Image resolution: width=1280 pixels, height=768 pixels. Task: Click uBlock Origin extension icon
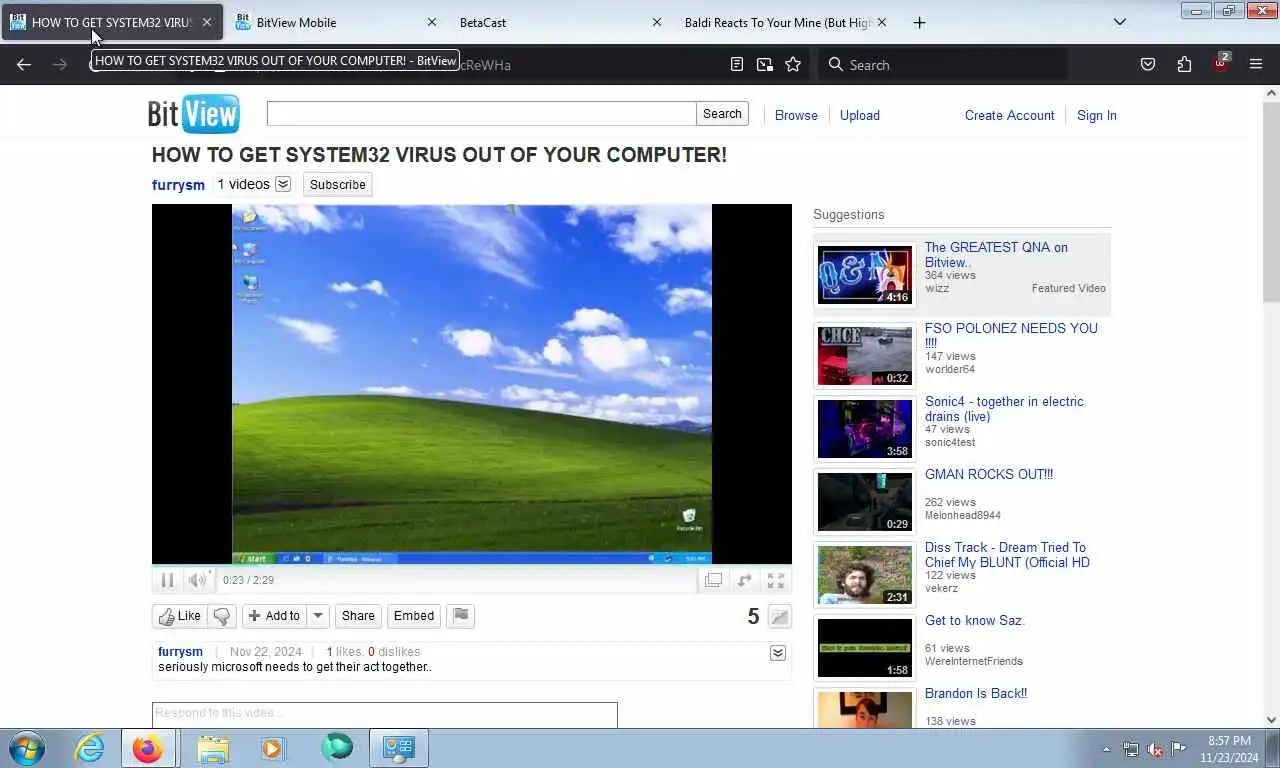tap(1220, 64)
